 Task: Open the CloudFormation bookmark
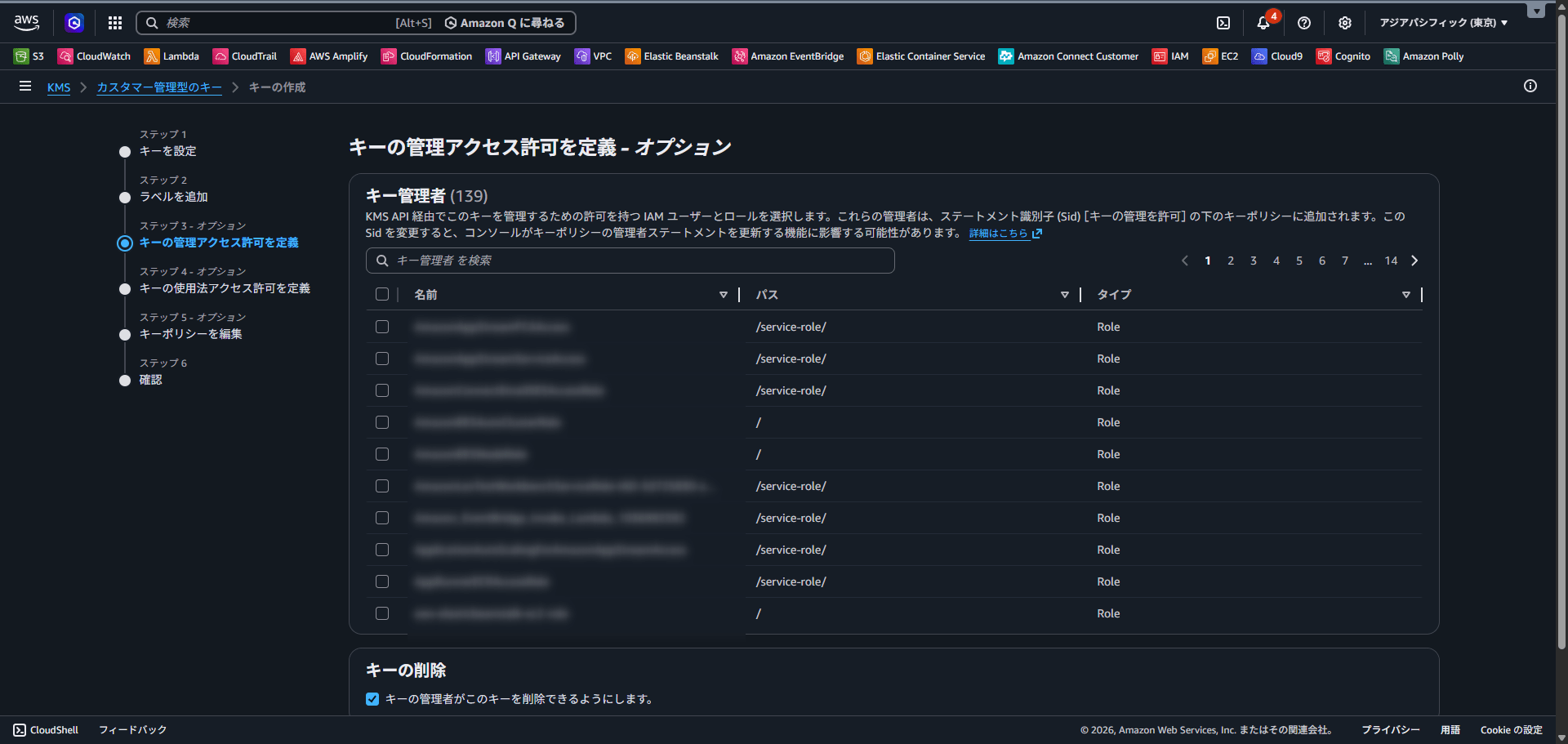(427, 56)
